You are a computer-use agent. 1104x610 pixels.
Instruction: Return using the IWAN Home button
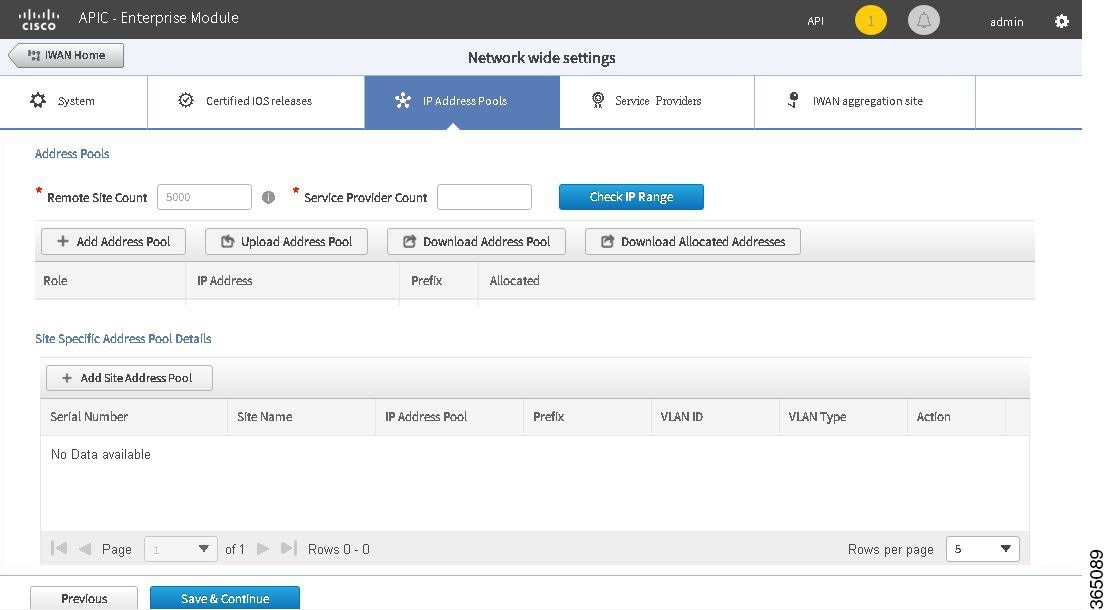pos(64,55)
